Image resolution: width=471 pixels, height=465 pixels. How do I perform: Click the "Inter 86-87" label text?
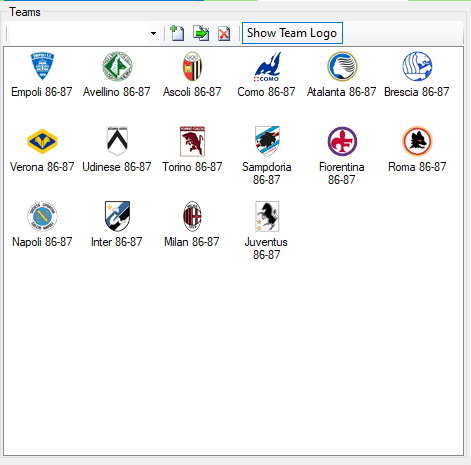[117, 242]
